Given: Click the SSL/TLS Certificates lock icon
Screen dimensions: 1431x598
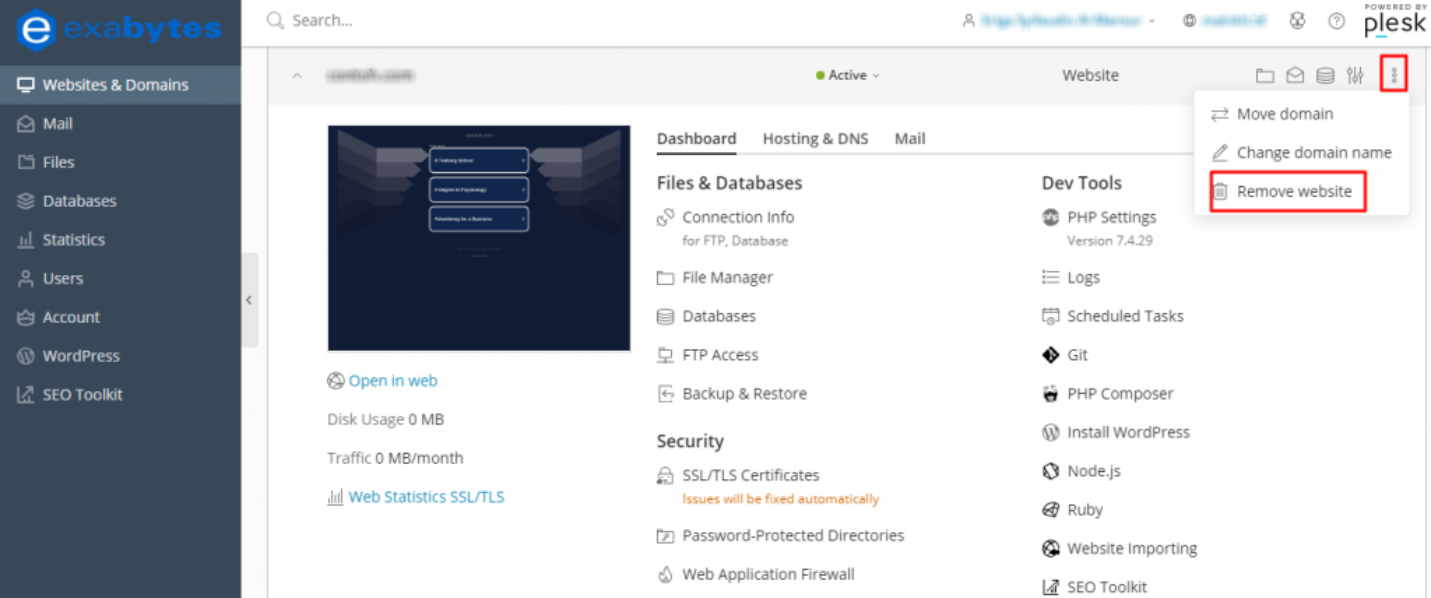Looking at the screenshot, I should [665, 476].
